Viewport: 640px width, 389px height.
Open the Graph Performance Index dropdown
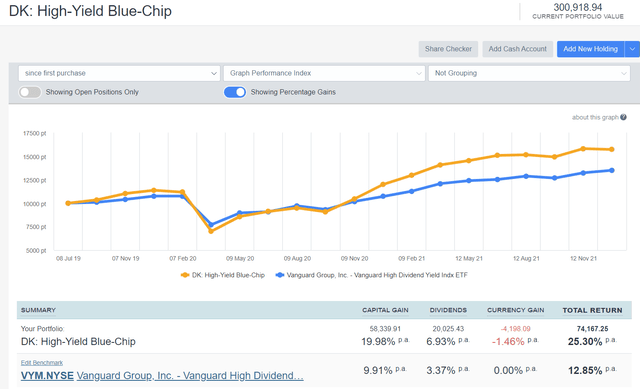(x=324, y=73)
